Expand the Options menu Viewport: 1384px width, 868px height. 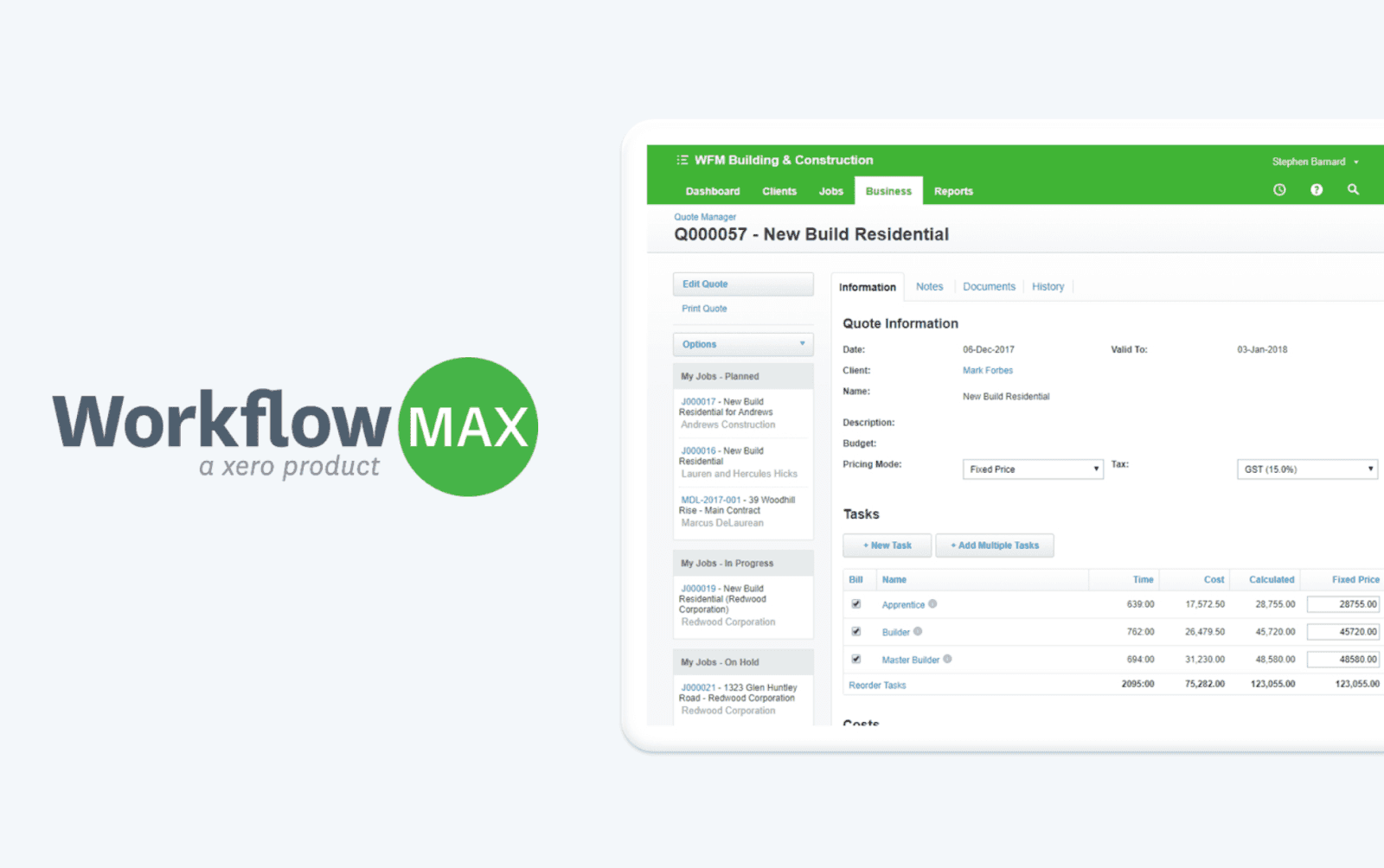pos(742,343)
